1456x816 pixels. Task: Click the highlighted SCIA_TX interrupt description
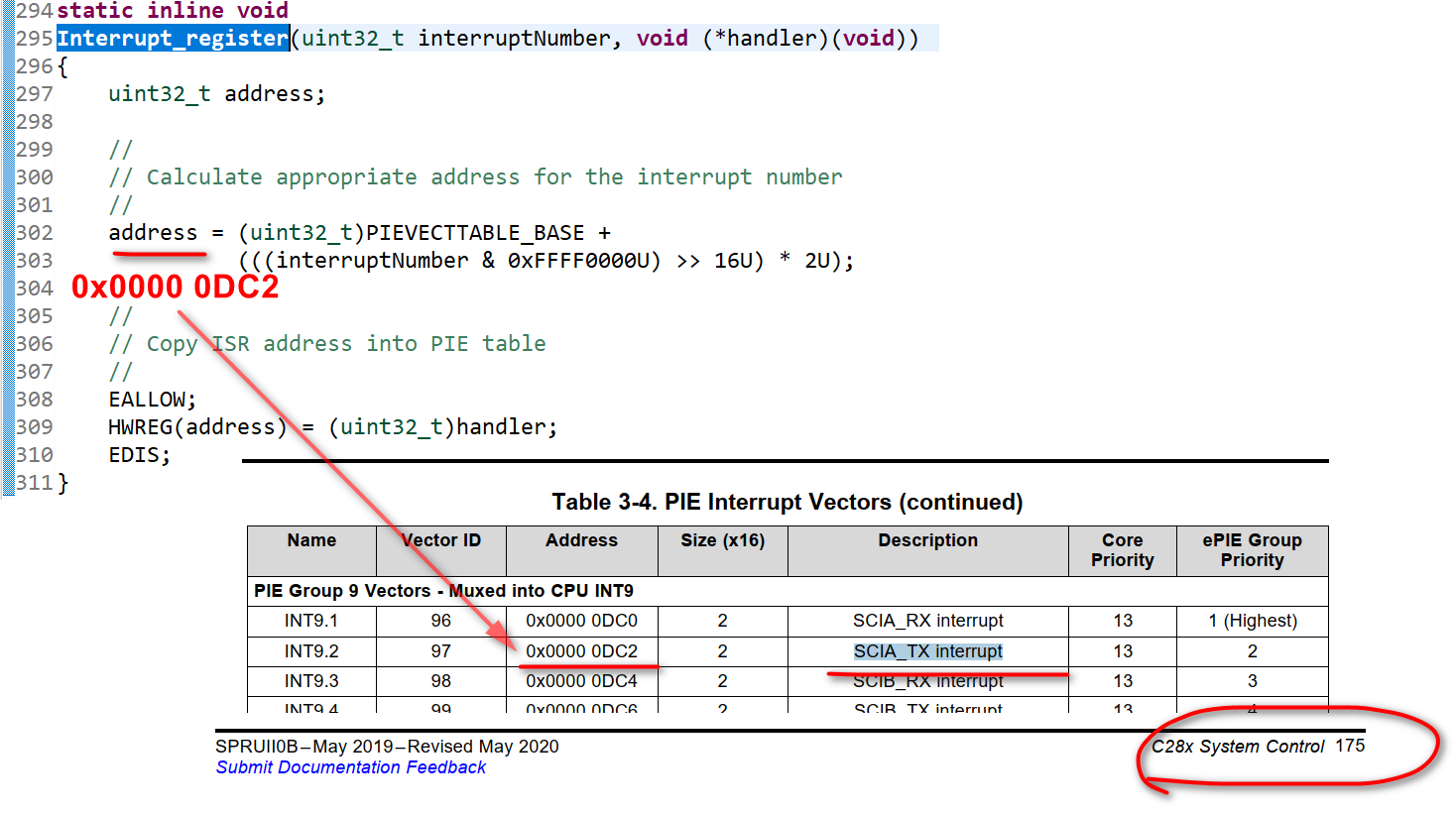[927, 651]
